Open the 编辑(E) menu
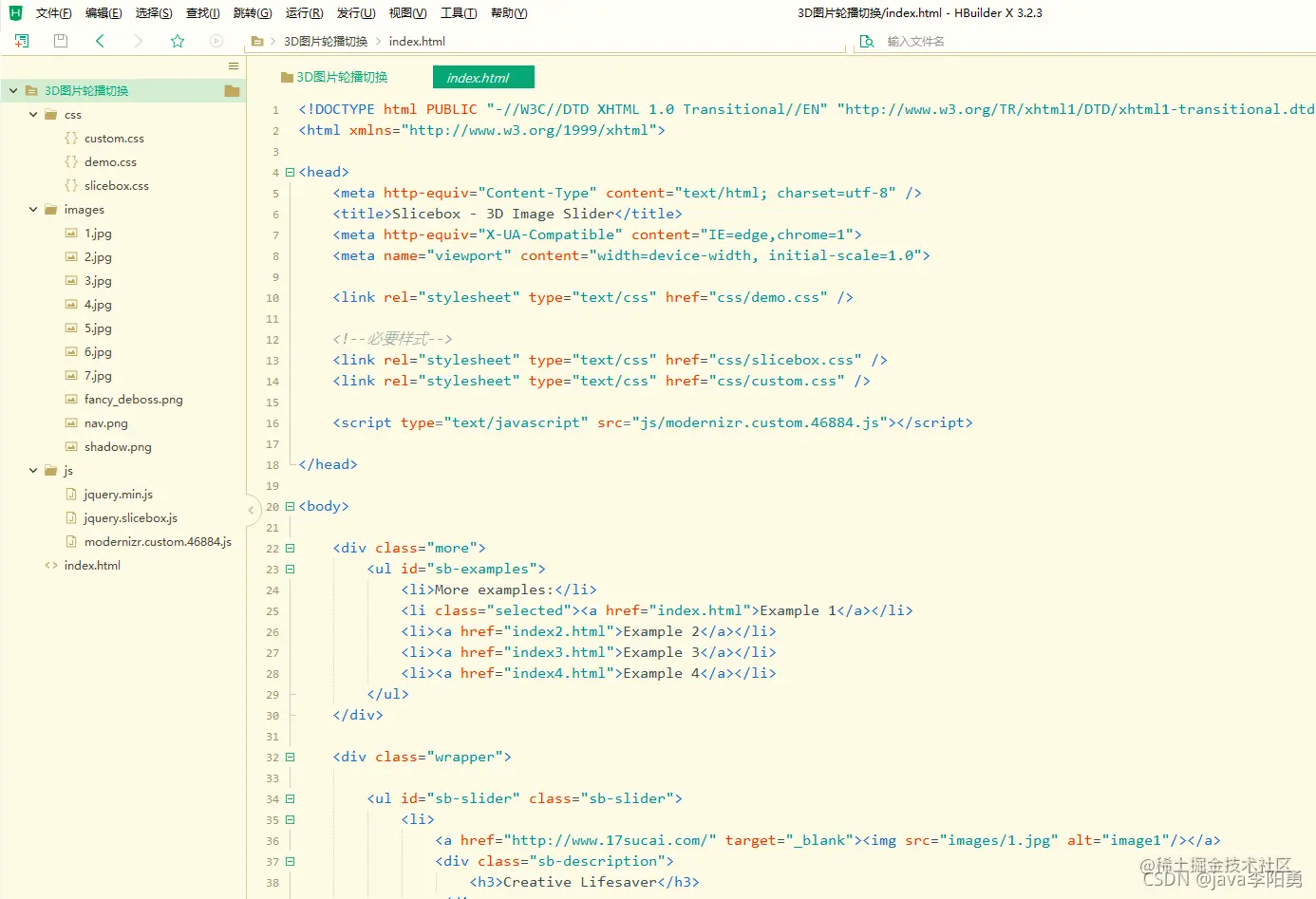The height and width of the screenshot is (899, 1316). [103, 13]
